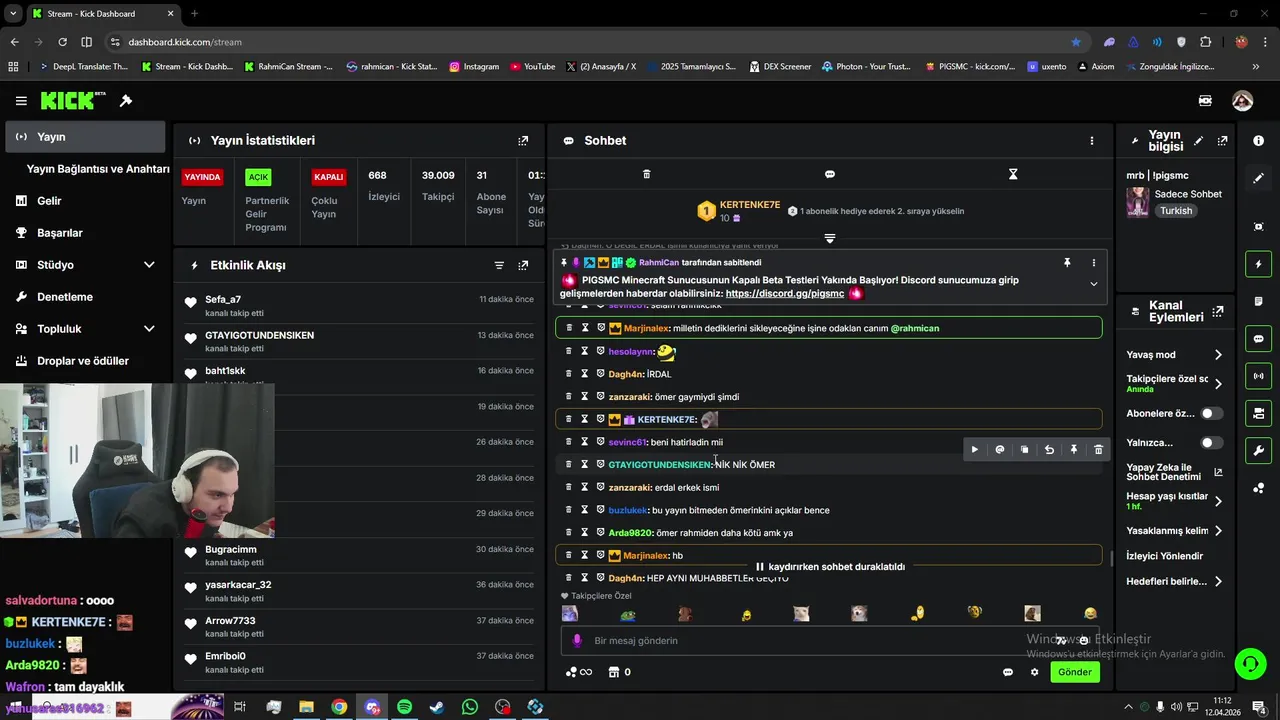Click the clear chat trash icon under Sohbet
1280x720 pixels.
[x=646, y=174]
